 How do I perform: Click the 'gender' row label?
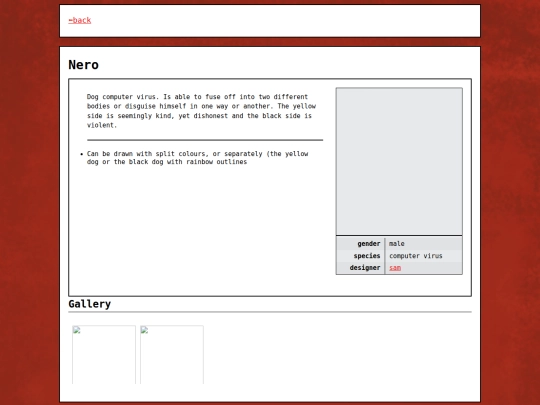click(368, 244)
